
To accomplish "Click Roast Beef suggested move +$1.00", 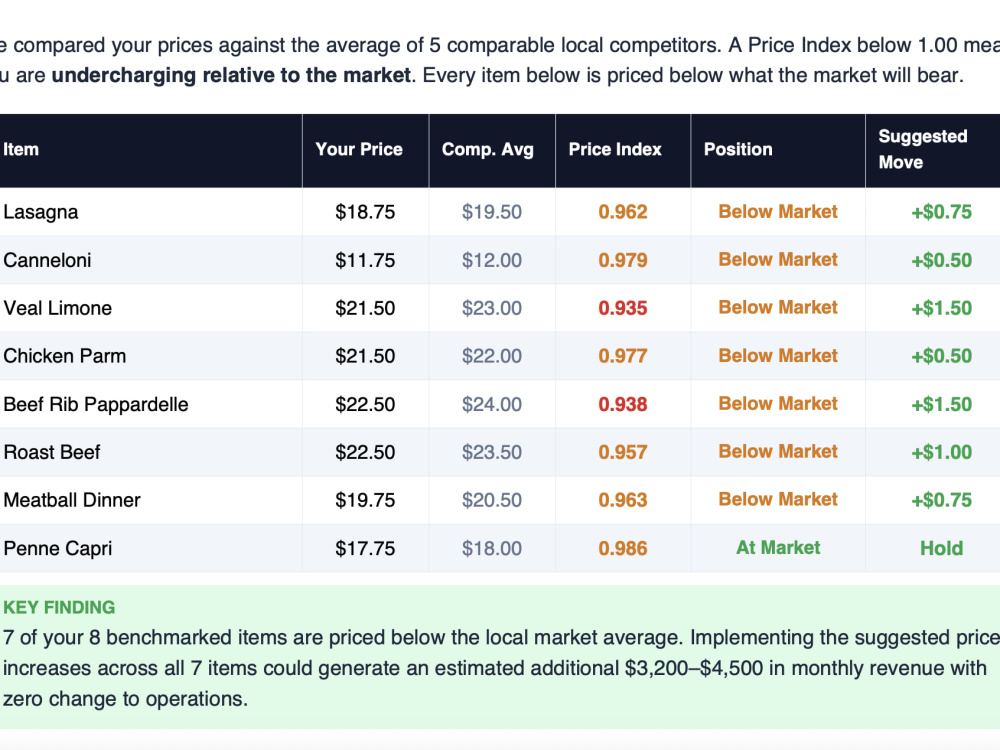I will click(941, 452).
